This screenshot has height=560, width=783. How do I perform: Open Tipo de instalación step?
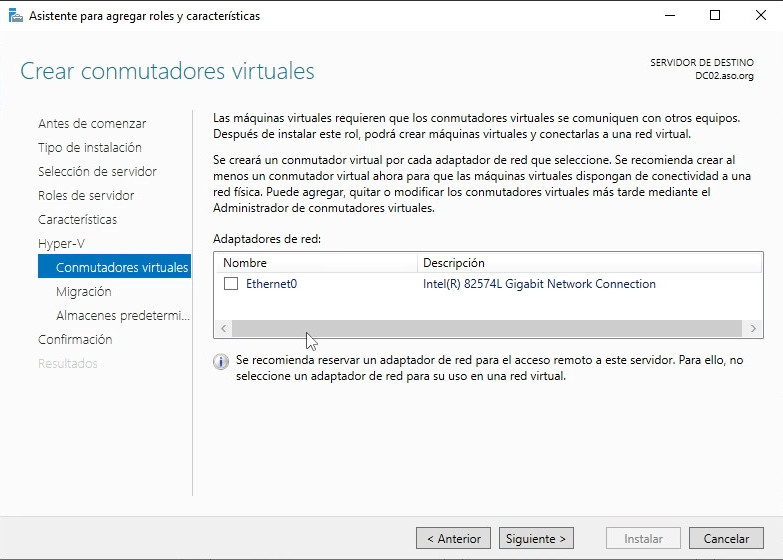91,148
